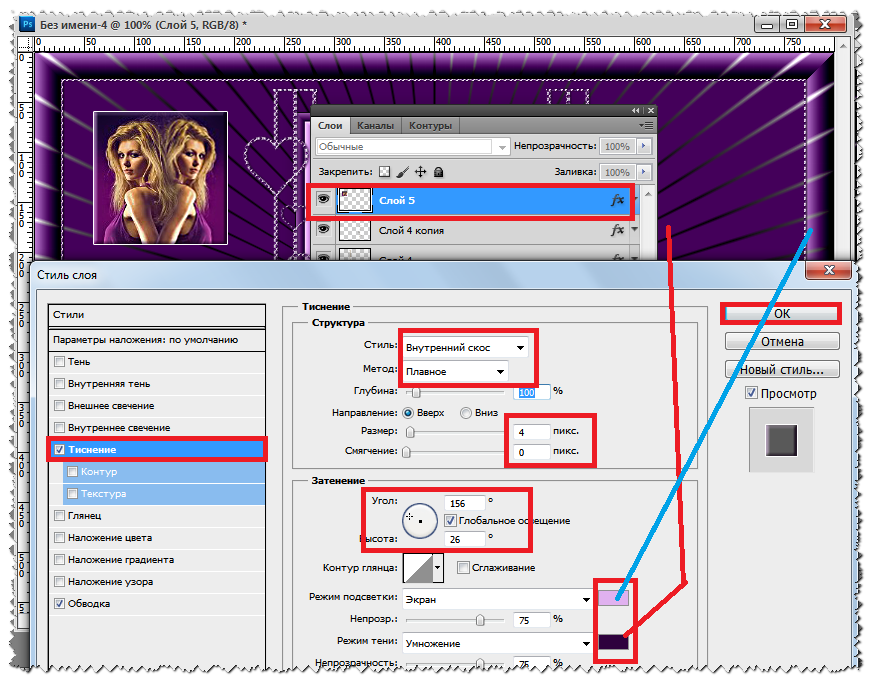Expand effects arrow on Слой 4 копия
The height and width of the screenshot is (682, 872).
635,230
